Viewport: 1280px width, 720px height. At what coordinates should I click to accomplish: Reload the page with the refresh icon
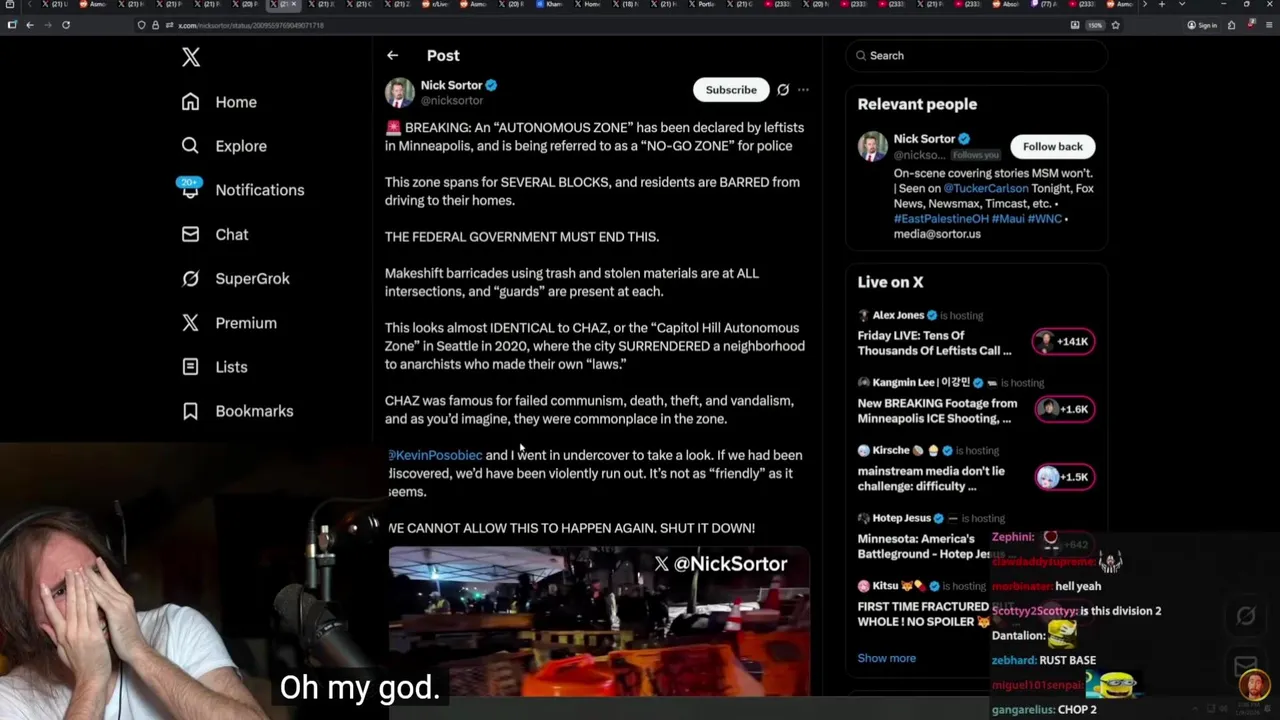click(66, 25)
